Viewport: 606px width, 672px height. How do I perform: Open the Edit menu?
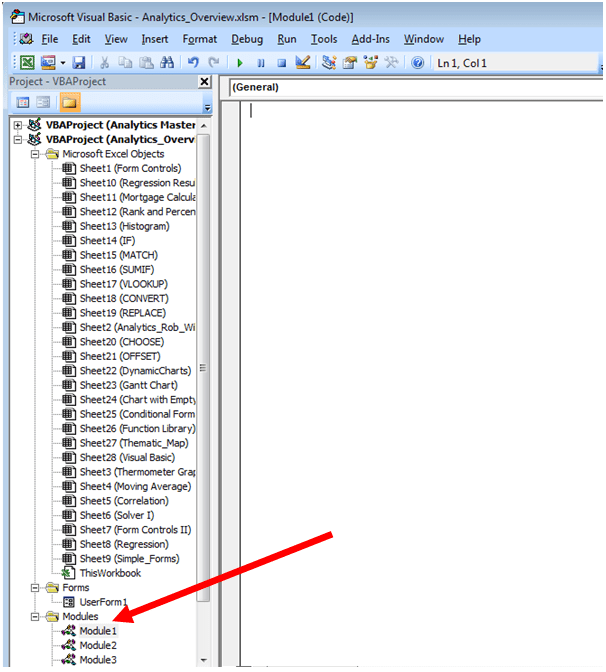point(81,39)
